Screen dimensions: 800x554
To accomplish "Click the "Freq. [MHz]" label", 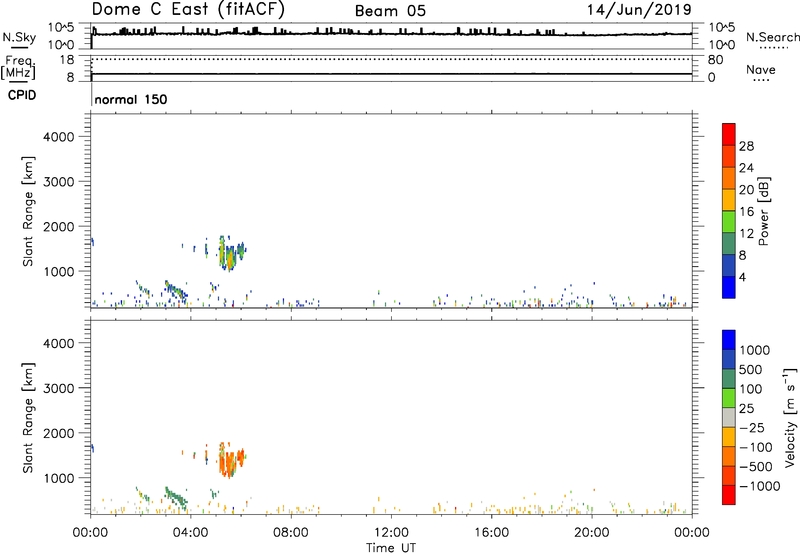I will pyautogui.click(x=18, y=68).
